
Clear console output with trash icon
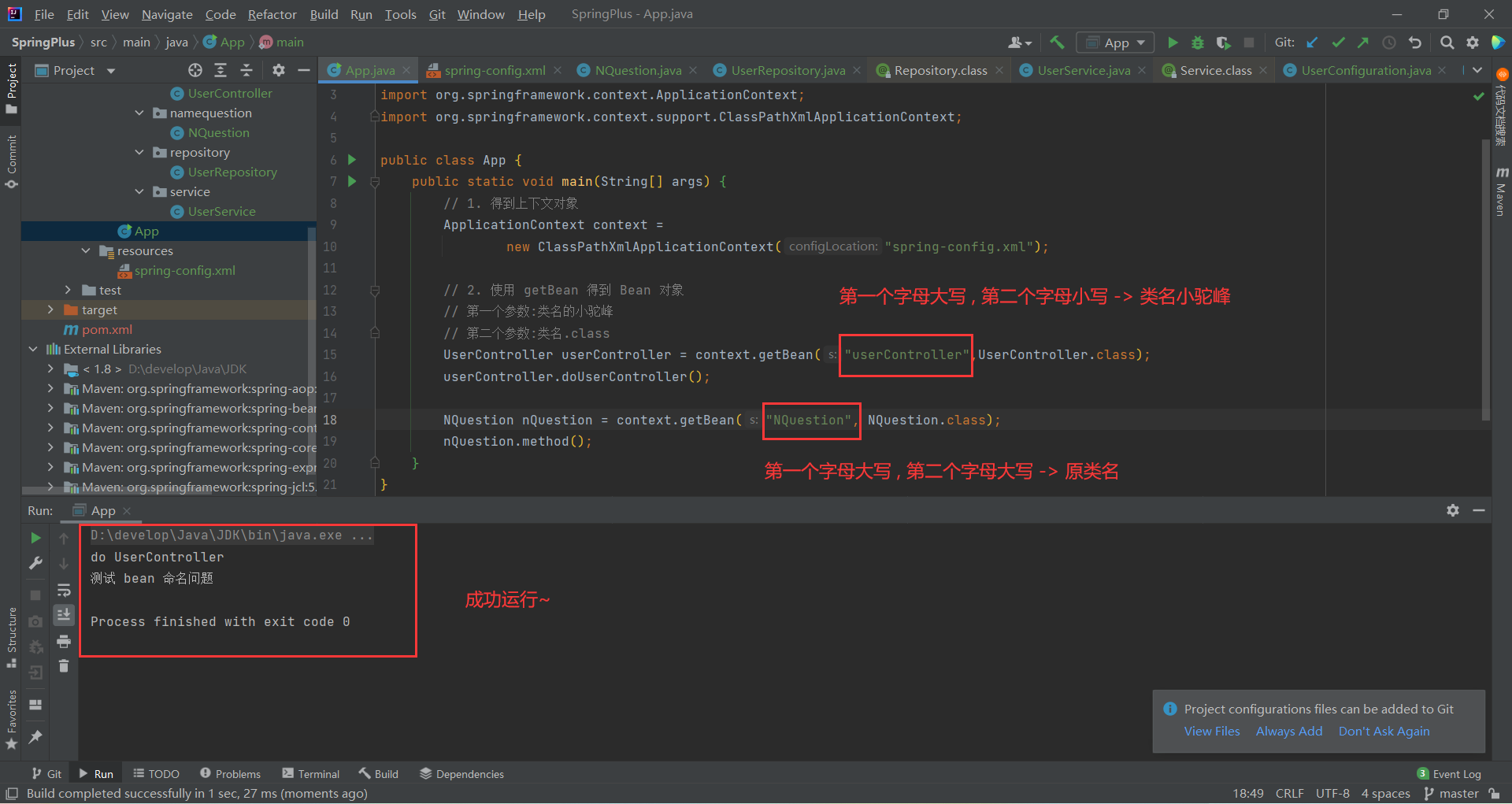[64, 666]
